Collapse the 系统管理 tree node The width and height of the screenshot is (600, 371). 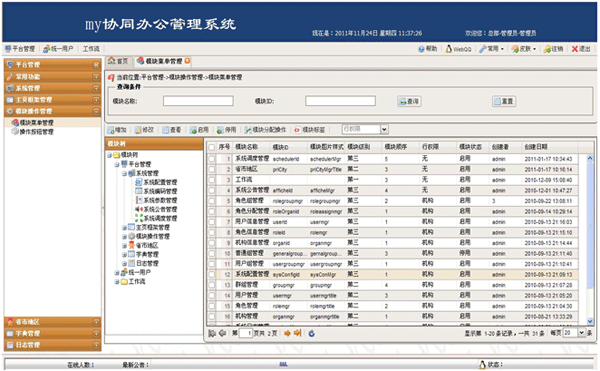(x=124, y=174)
